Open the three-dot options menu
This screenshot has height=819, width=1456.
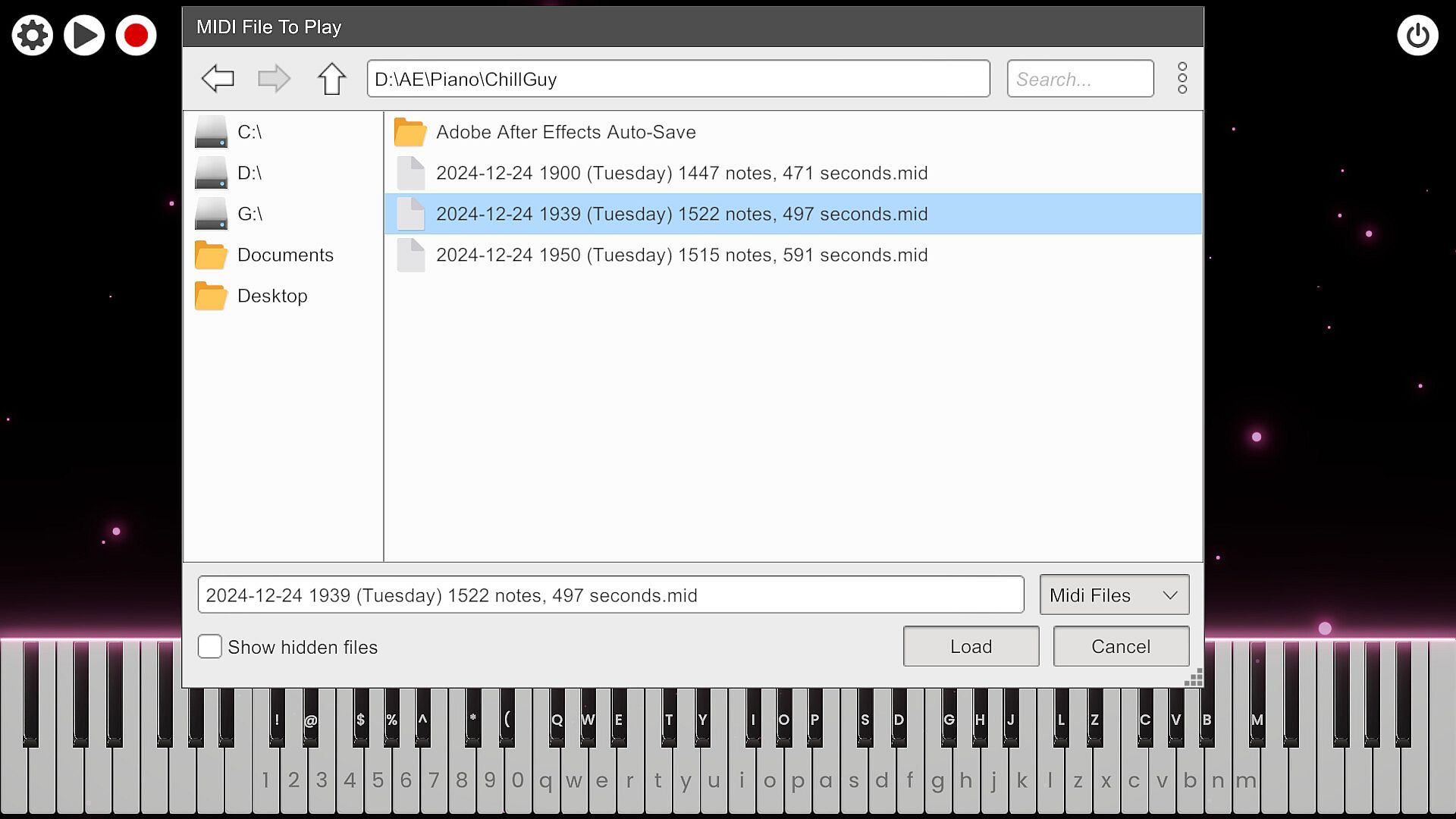click(1181, 78)
